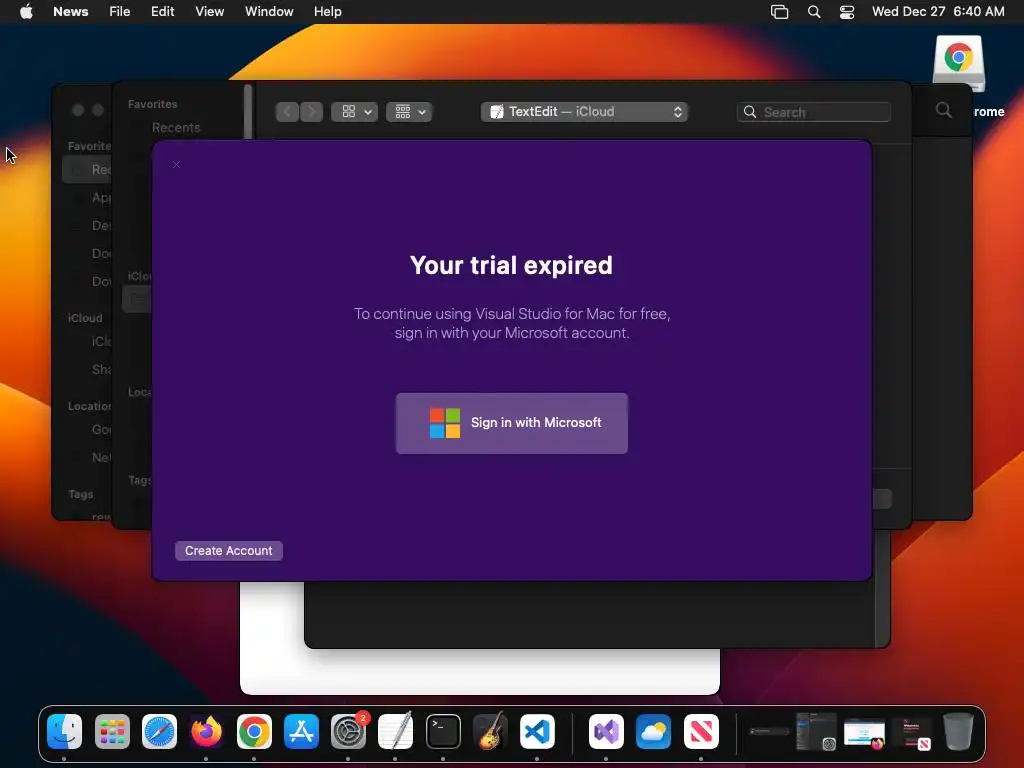This screenshot has width=1024, height=768.
Task: Open Visual Studio for Mac from the Dock
Action: [606, 731]
